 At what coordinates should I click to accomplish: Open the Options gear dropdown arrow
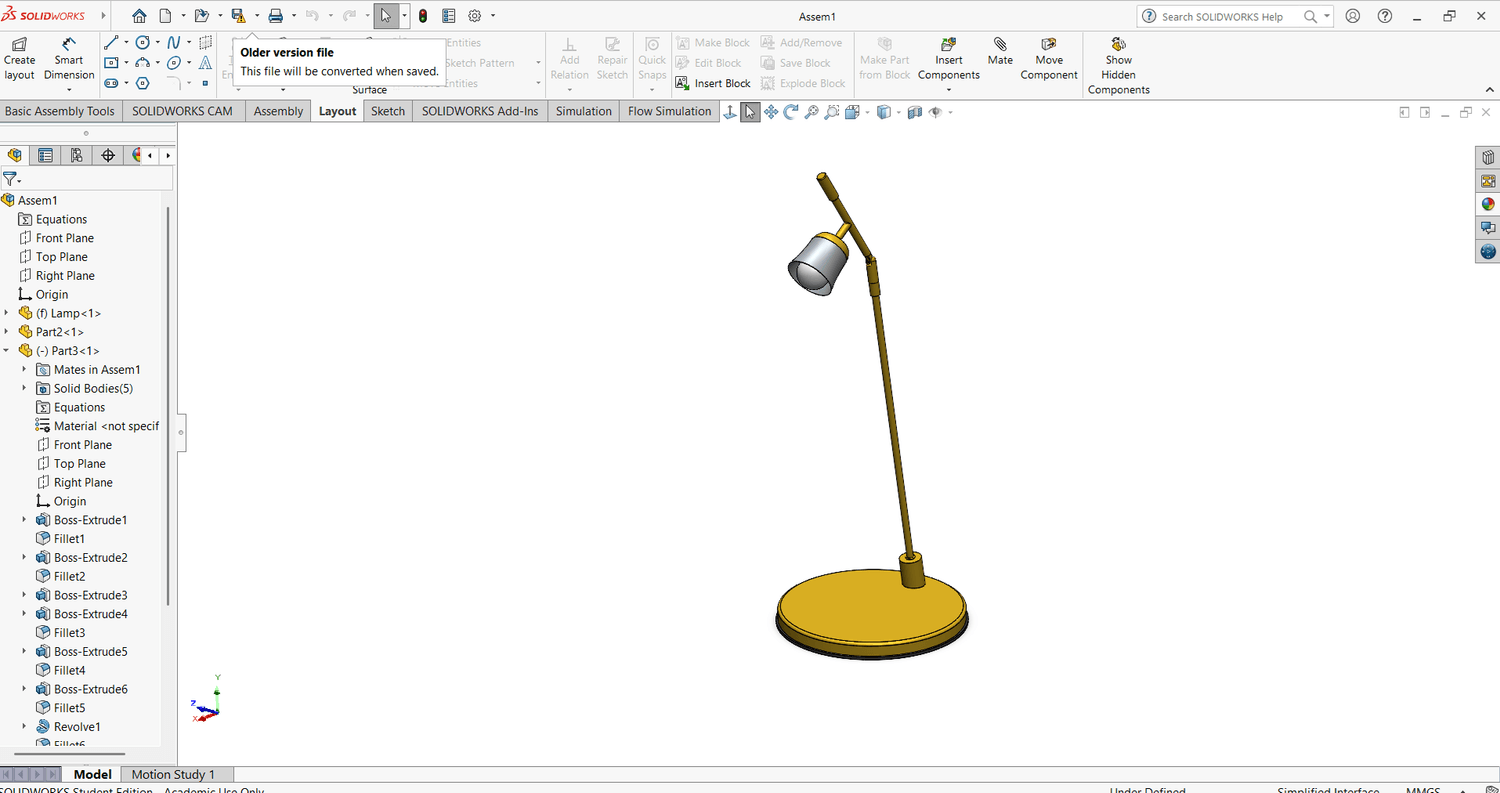click(x=493, y=16)
